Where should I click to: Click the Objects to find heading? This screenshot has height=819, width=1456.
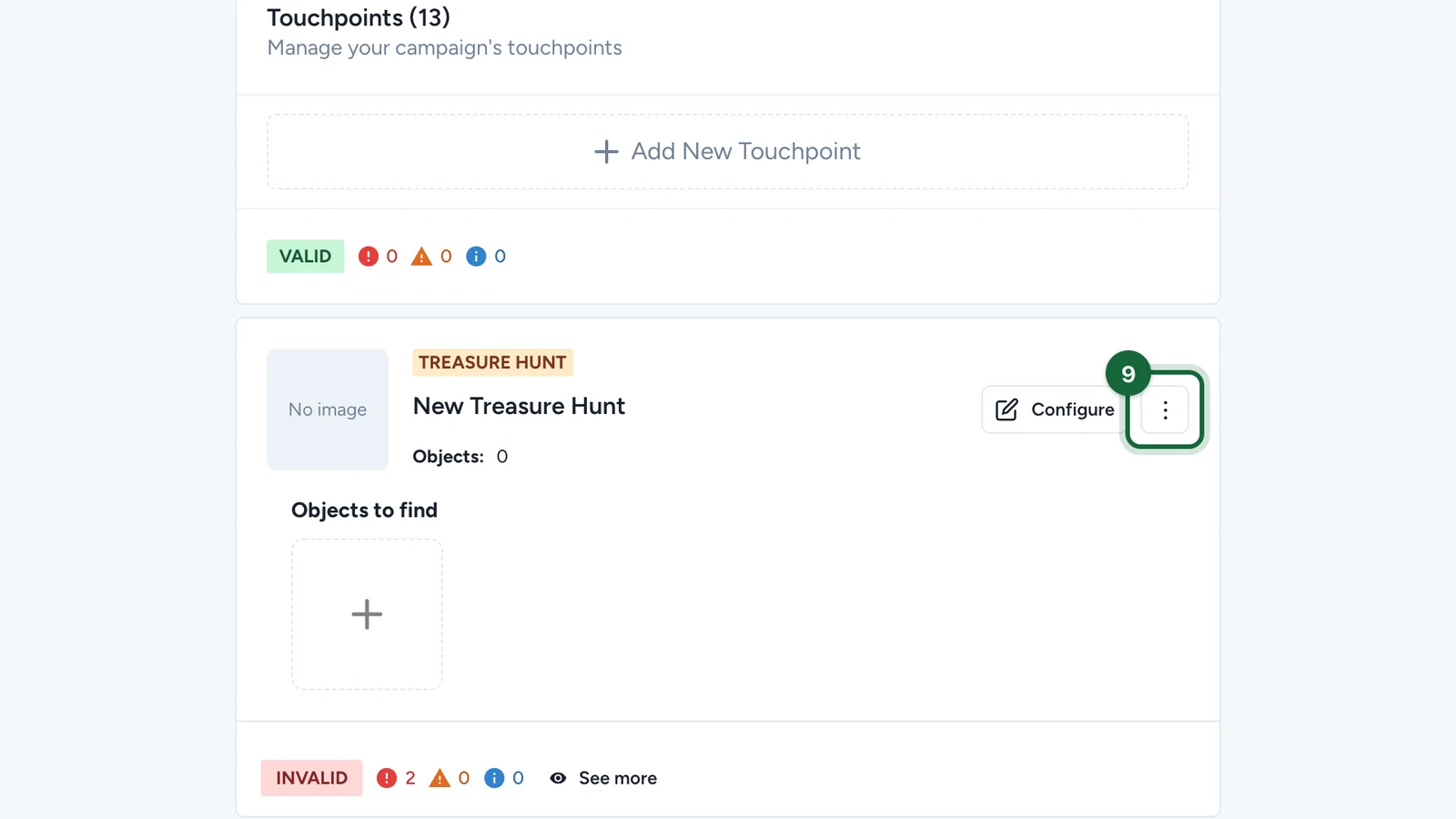[364, 511]
